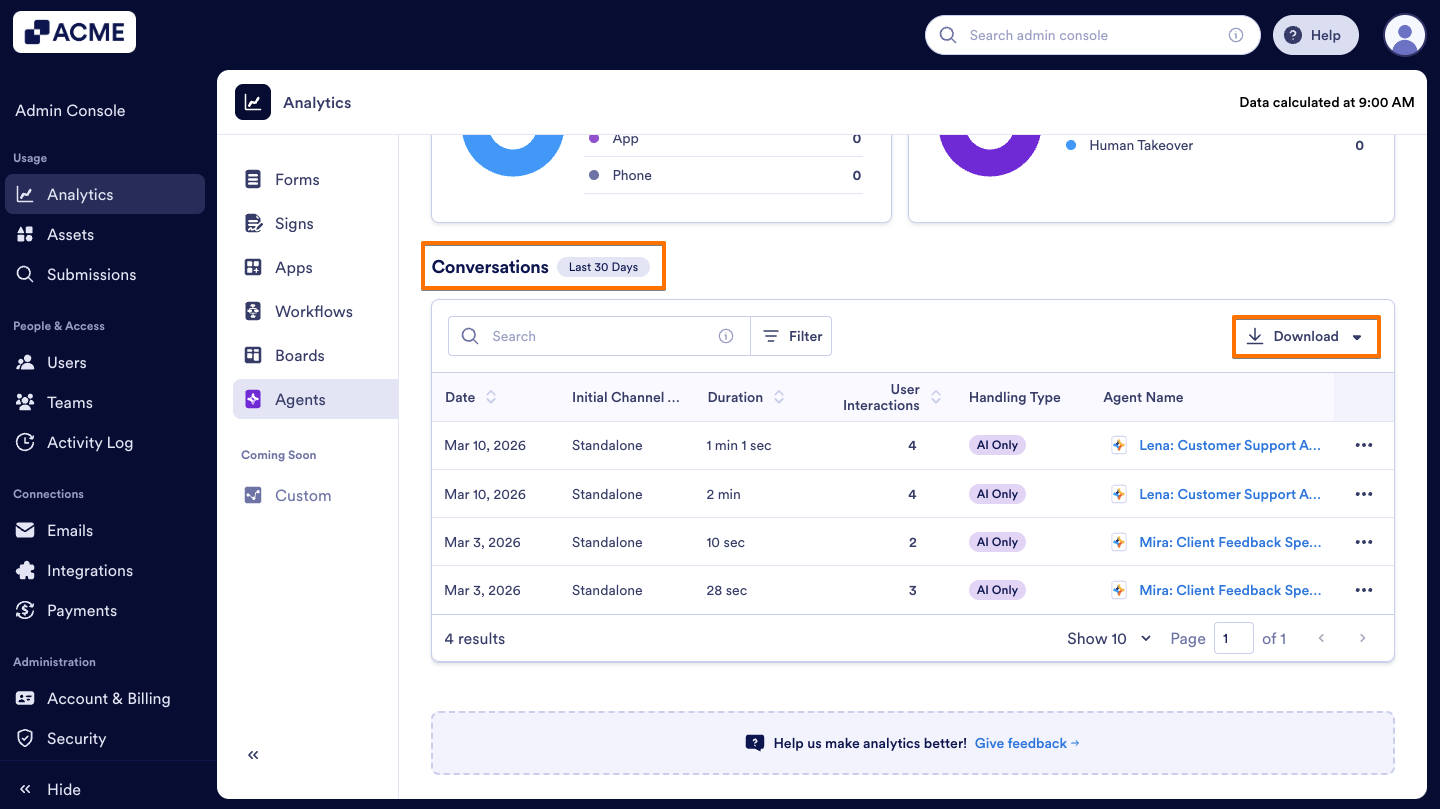Click the Integrations icon under Connections
Viewport: 1440px width, 809px height.
(24, 570)
